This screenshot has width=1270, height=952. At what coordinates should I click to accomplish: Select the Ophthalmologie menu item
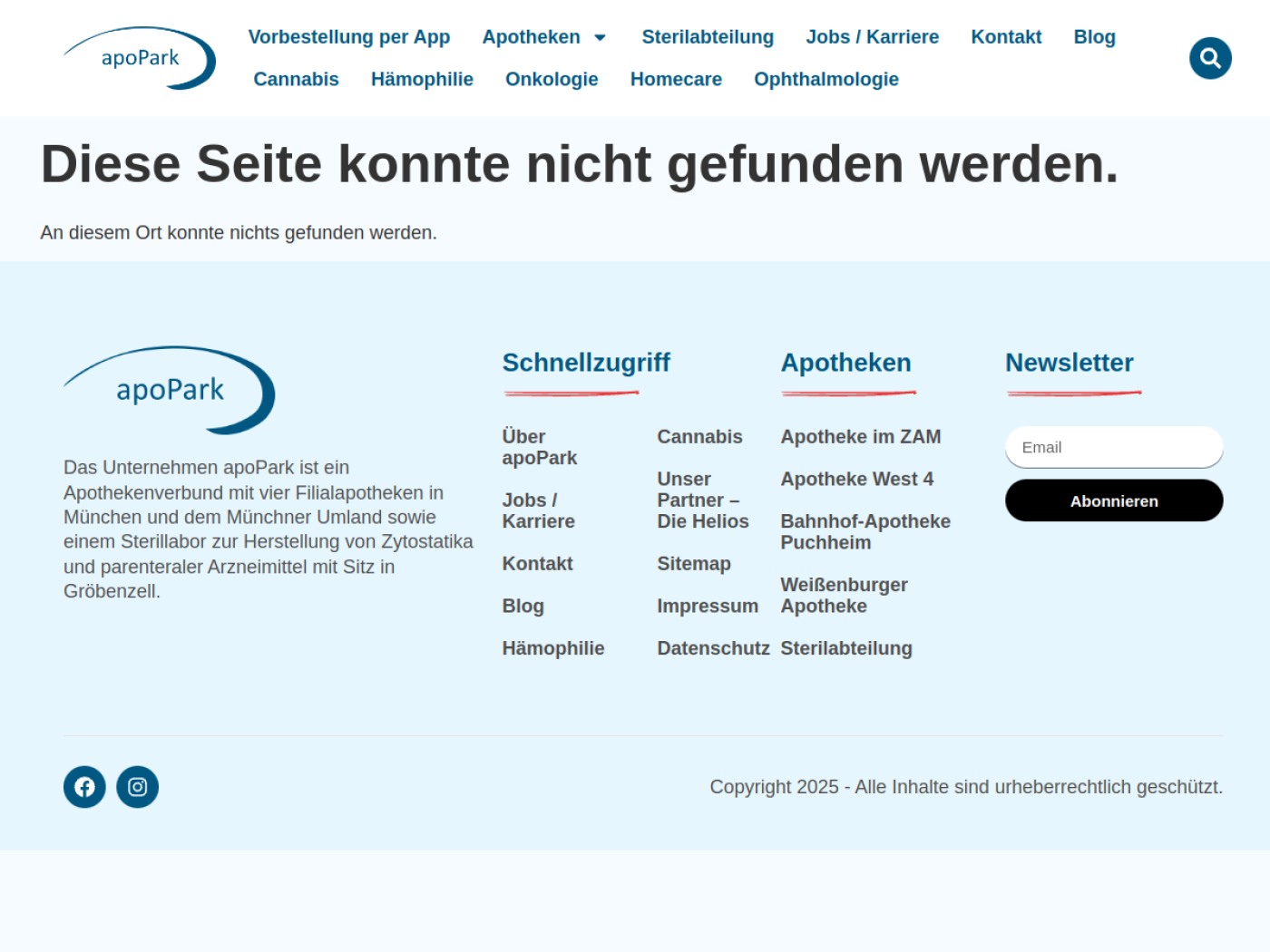point(826,79)
